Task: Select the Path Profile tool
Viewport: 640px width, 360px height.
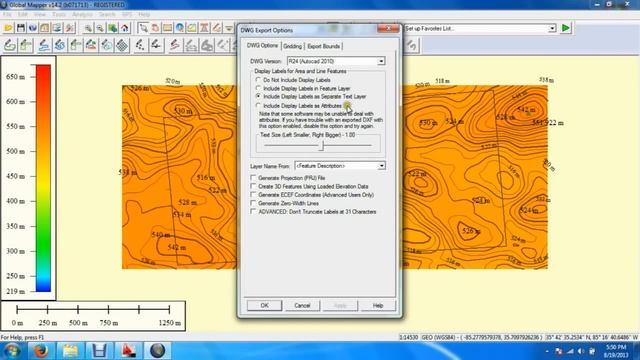Action: pos(192,28)
